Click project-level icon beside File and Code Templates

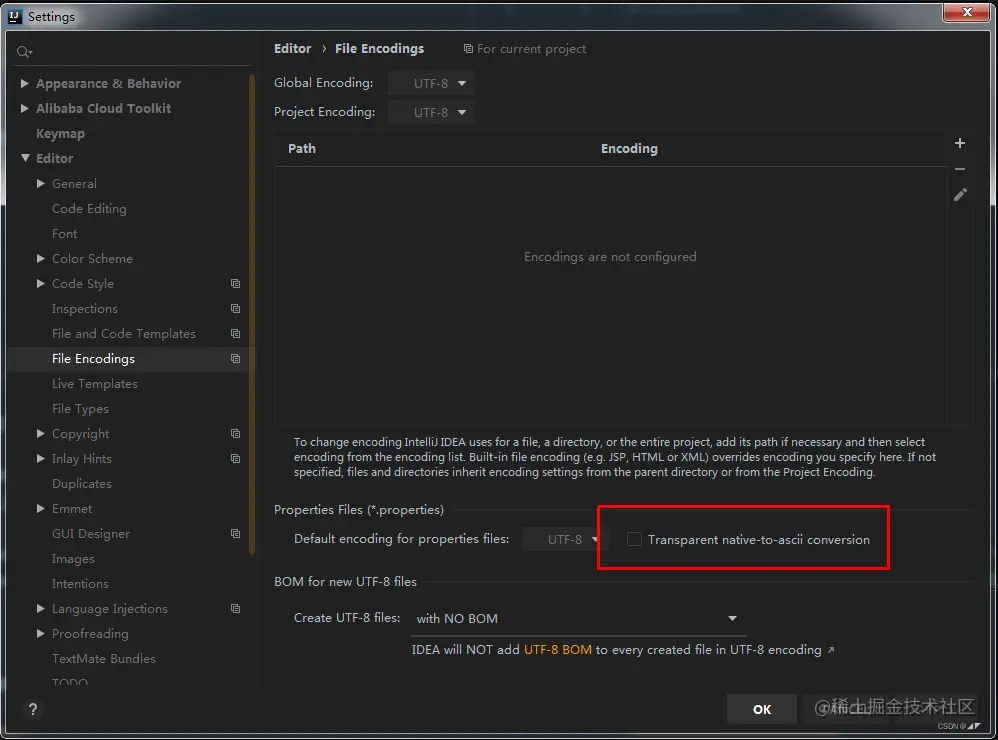[x=235, y=333]
